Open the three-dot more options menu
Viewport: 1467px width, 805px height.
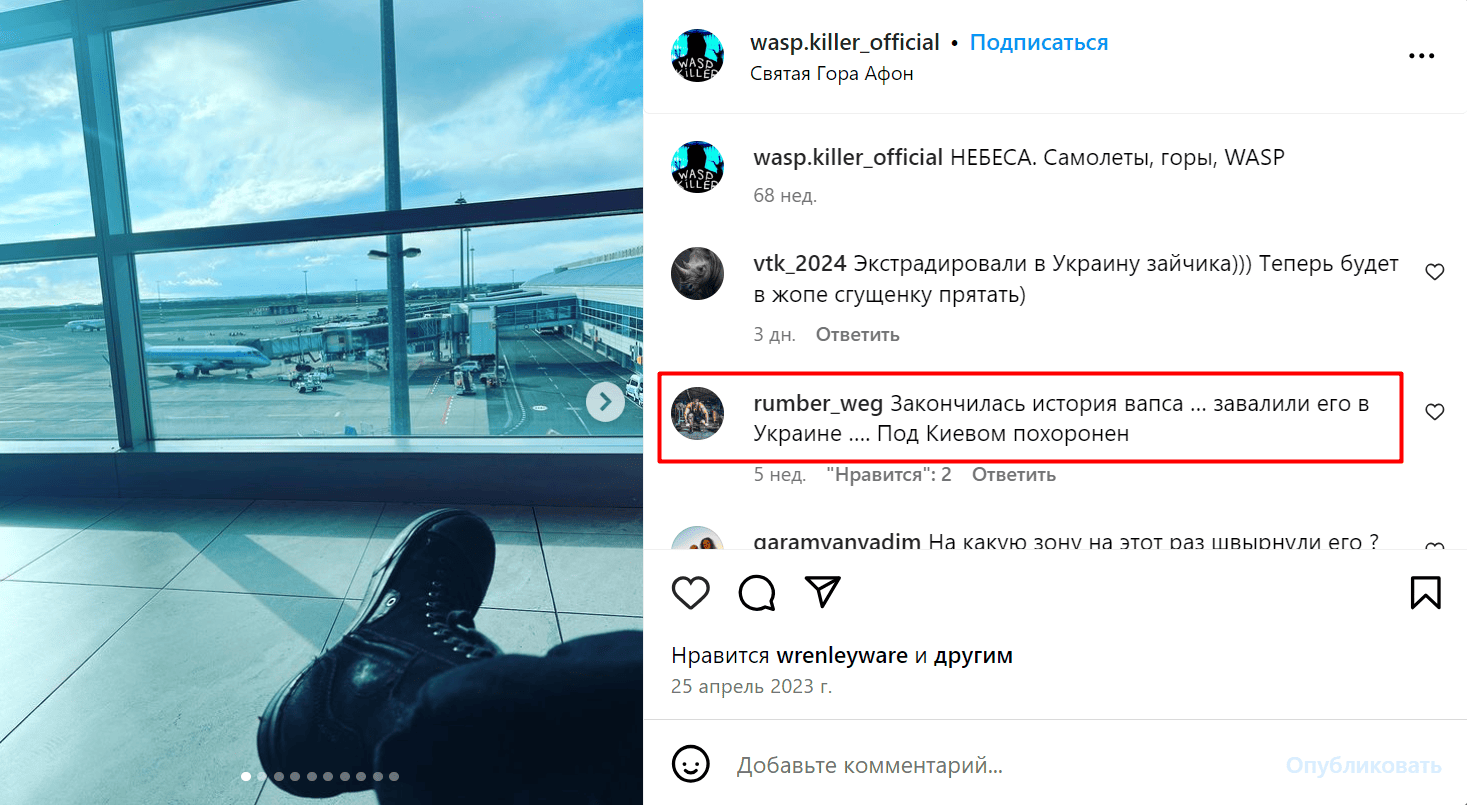click(1421, 56)
